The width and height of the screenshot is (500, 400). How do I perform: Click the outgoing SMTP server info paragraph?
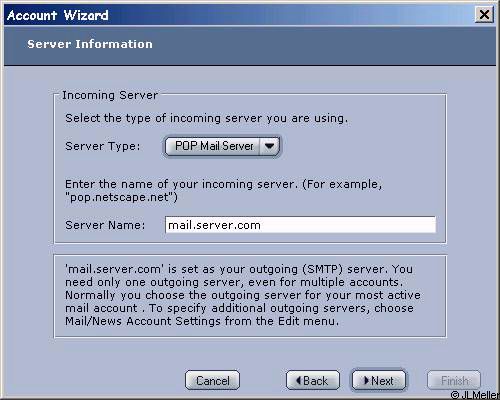243,295
